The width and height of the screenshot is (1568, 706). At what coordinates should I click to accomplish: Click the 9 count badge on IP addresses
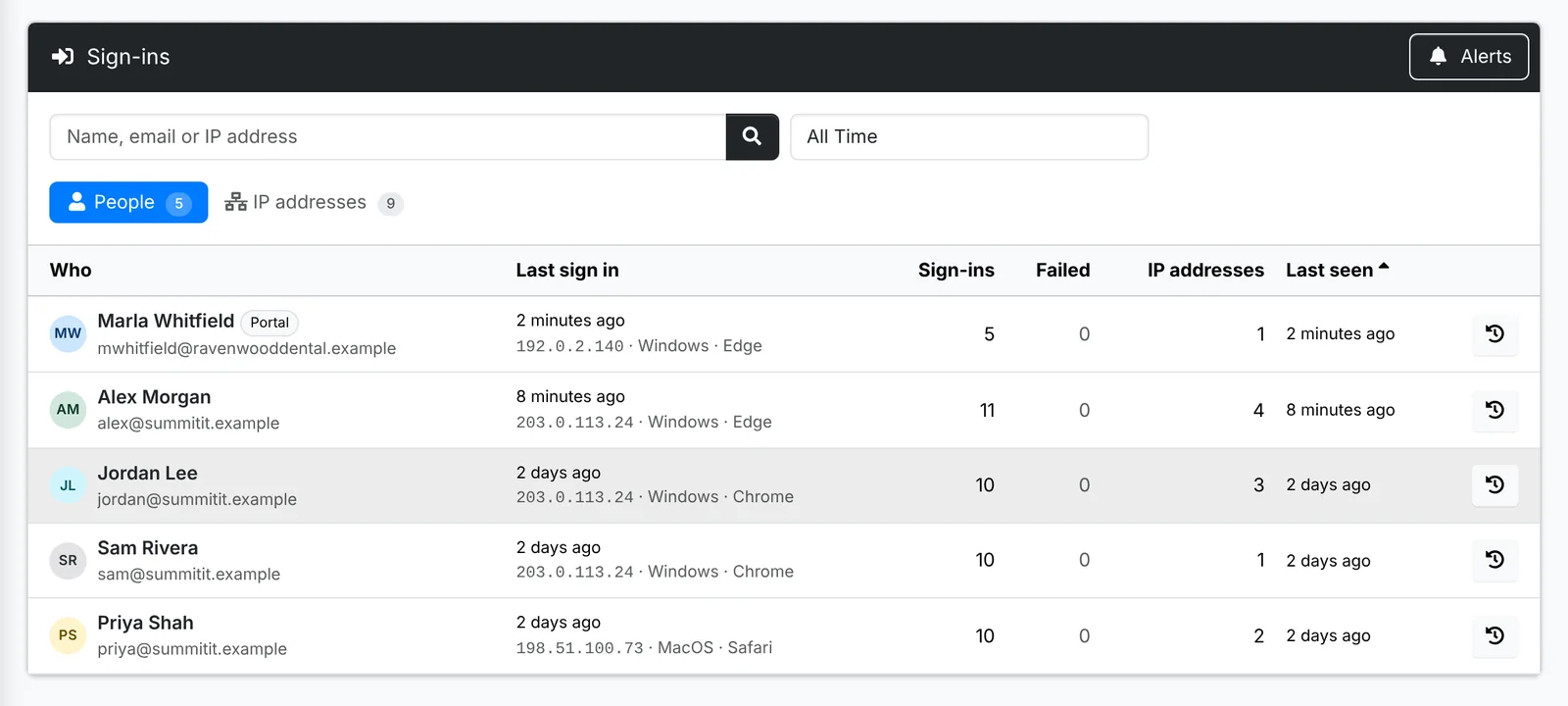390,203
